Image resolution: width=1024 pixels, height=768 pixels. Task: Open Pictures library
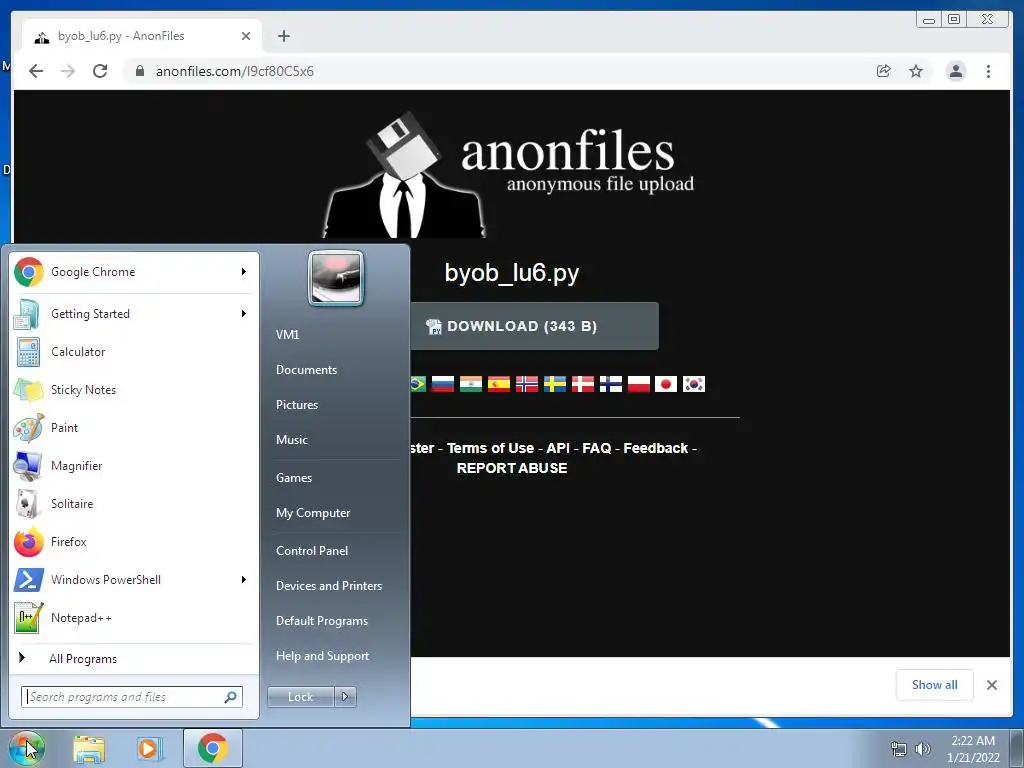[x=297, y=405]
